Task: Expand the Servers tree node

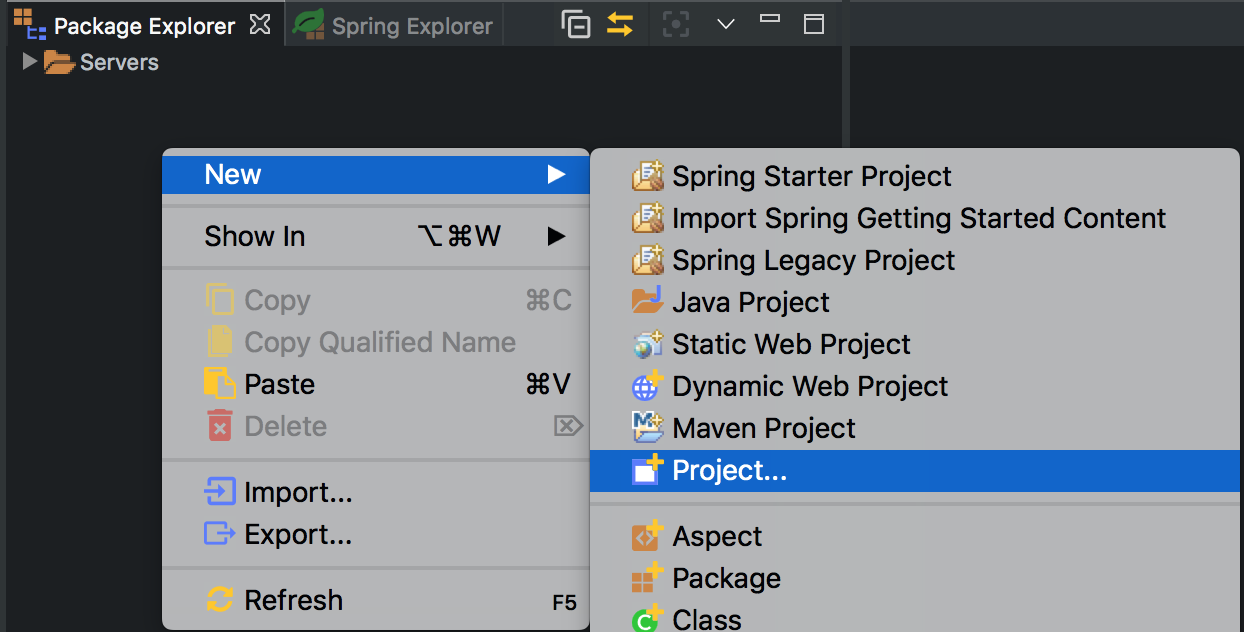Action: coord(29,62)
